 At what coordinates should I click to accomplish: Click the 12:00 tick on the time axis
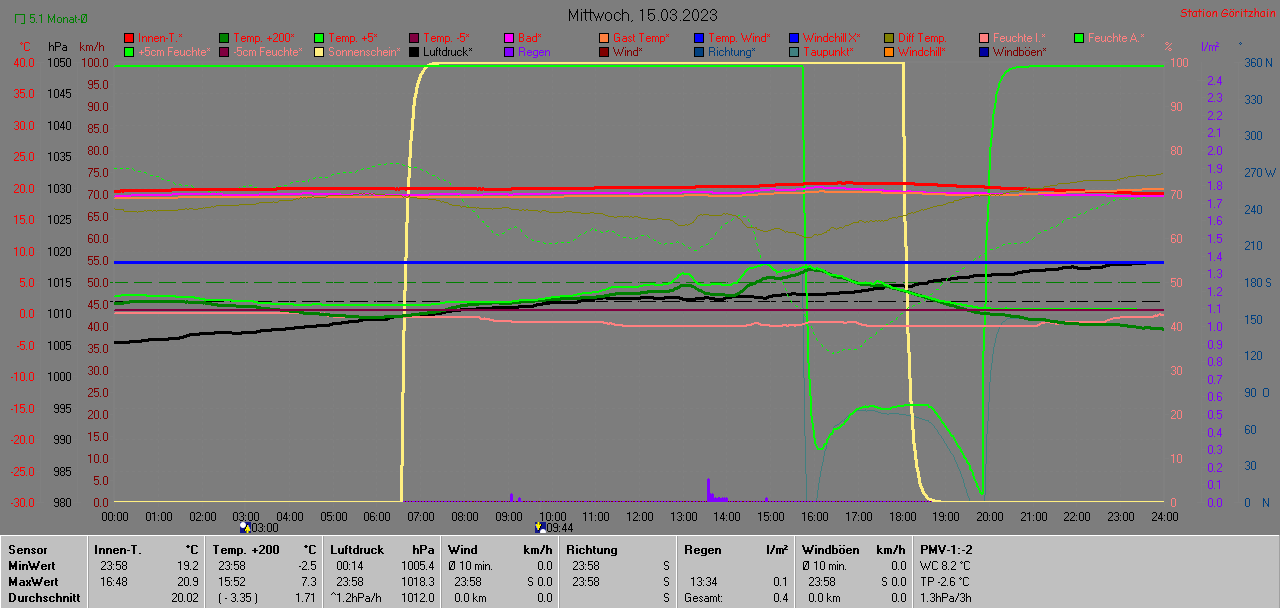coord(640,516)
